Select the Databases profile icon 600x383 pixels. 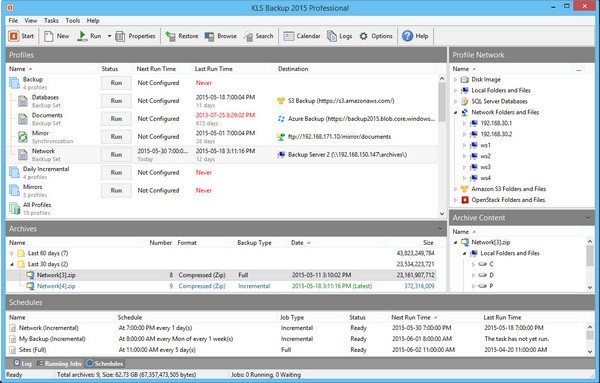point(23,101)
